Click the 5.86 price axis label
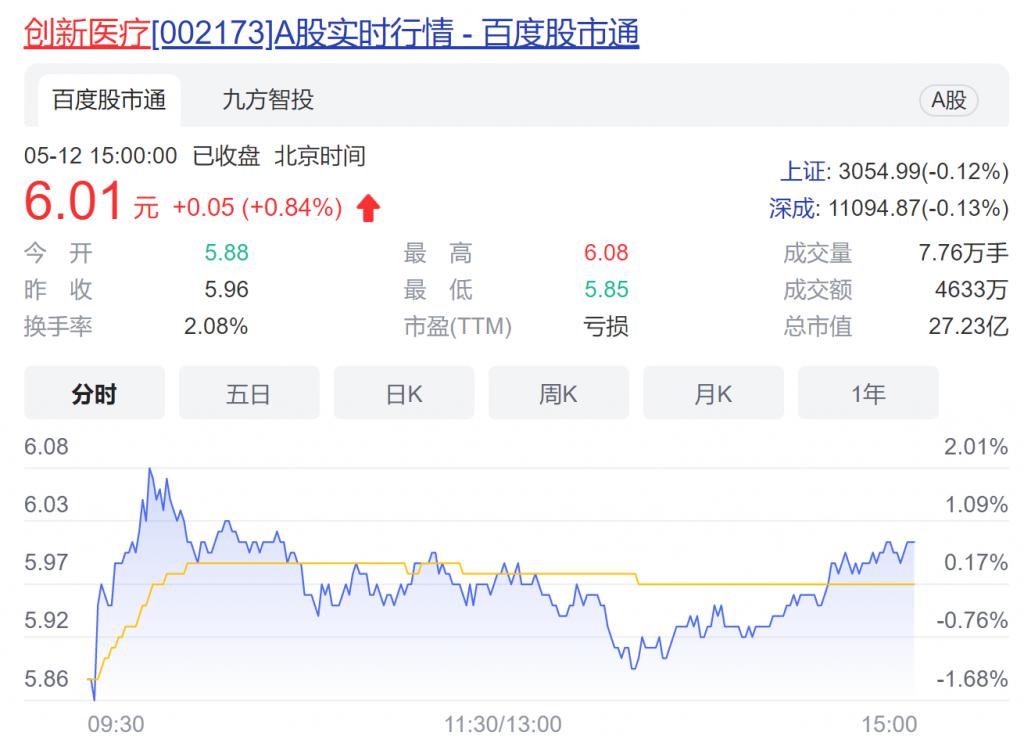The image size is (1024, 736). (x=46, y=679)
